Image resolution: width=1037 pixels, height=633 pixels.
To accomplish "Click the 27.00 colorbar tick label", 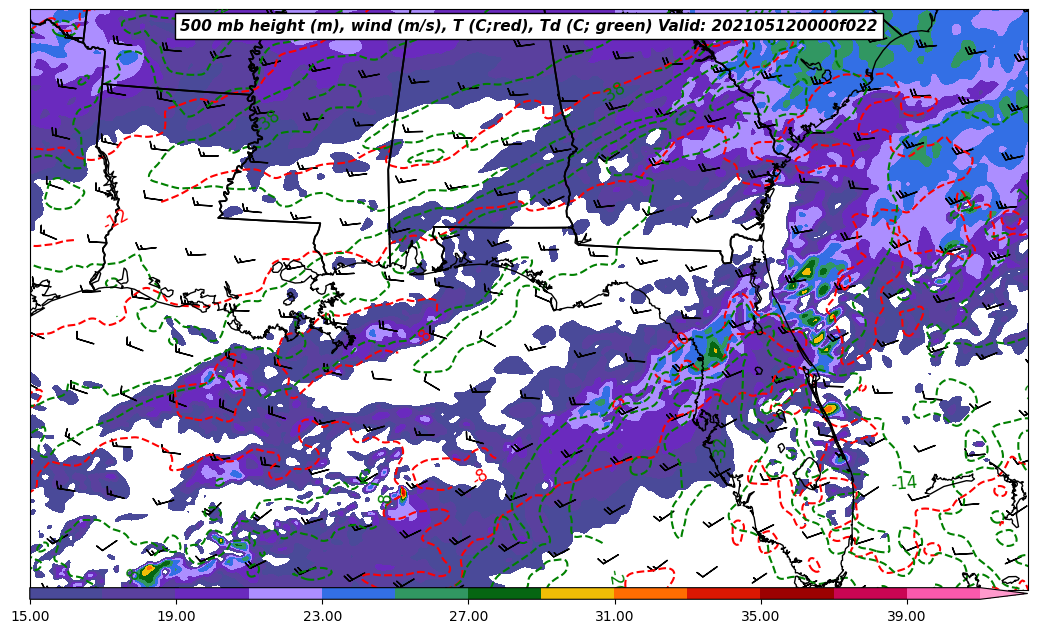I will coord(468,616).
